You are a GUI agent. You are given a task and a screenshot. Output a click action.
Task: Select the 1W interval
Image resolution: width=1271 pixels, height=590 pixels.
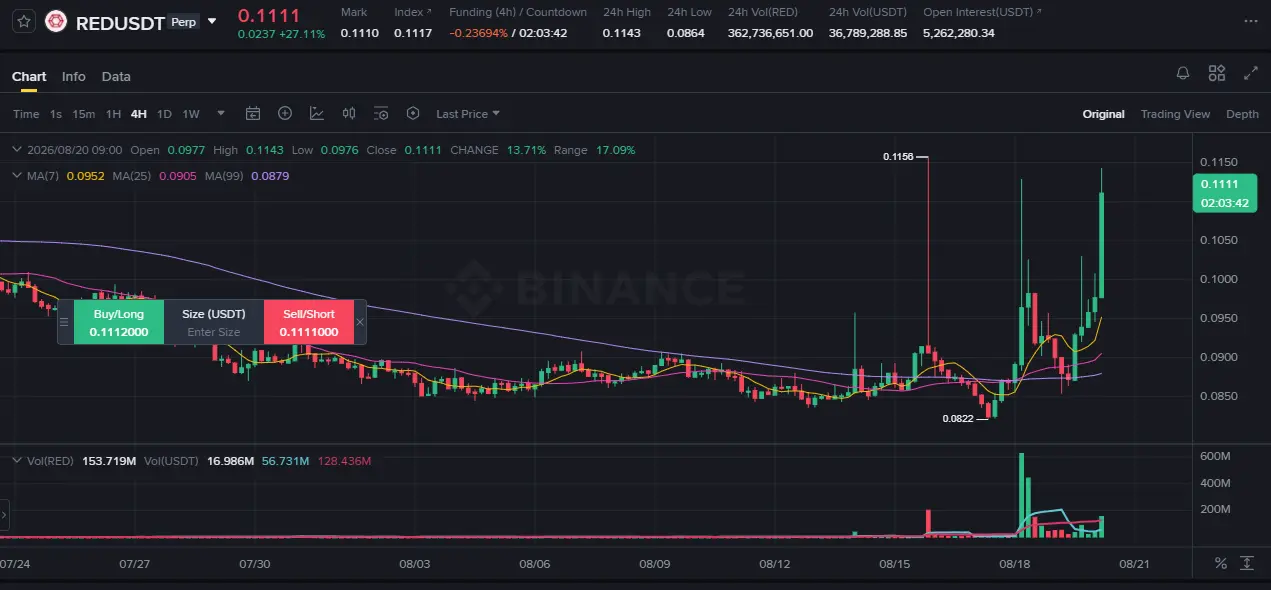coord(191,114)
